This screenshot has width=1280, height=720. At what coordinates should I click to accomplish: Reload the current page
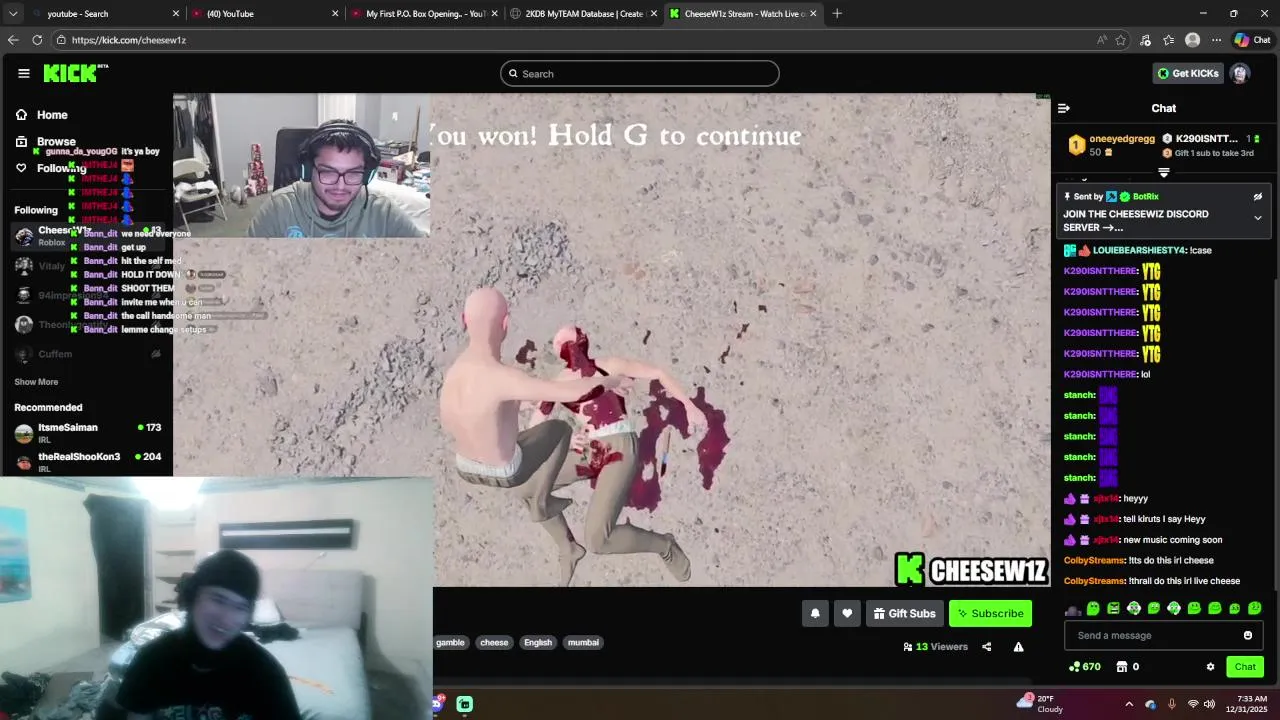37,40
